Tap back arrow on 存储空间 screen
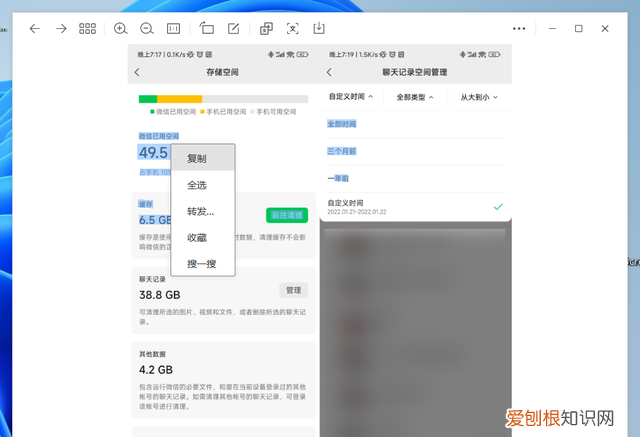Screen dimensions: 640x437 tap(137, 72)
